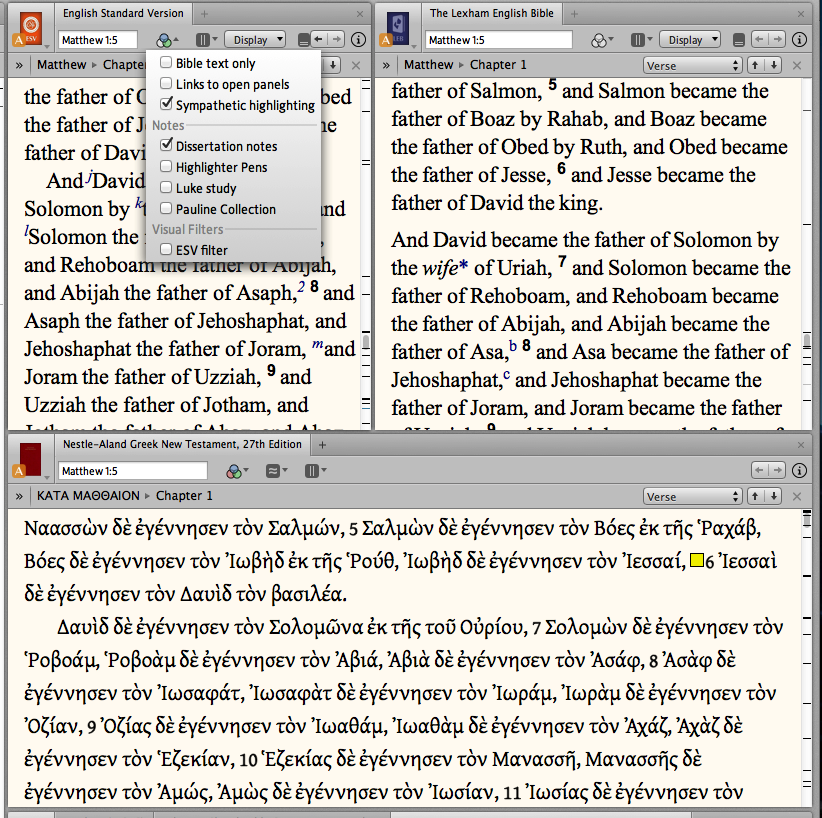Jump to previous verse in Lexham panel
The width and height of the screenshot is (822, 818).
755,65
